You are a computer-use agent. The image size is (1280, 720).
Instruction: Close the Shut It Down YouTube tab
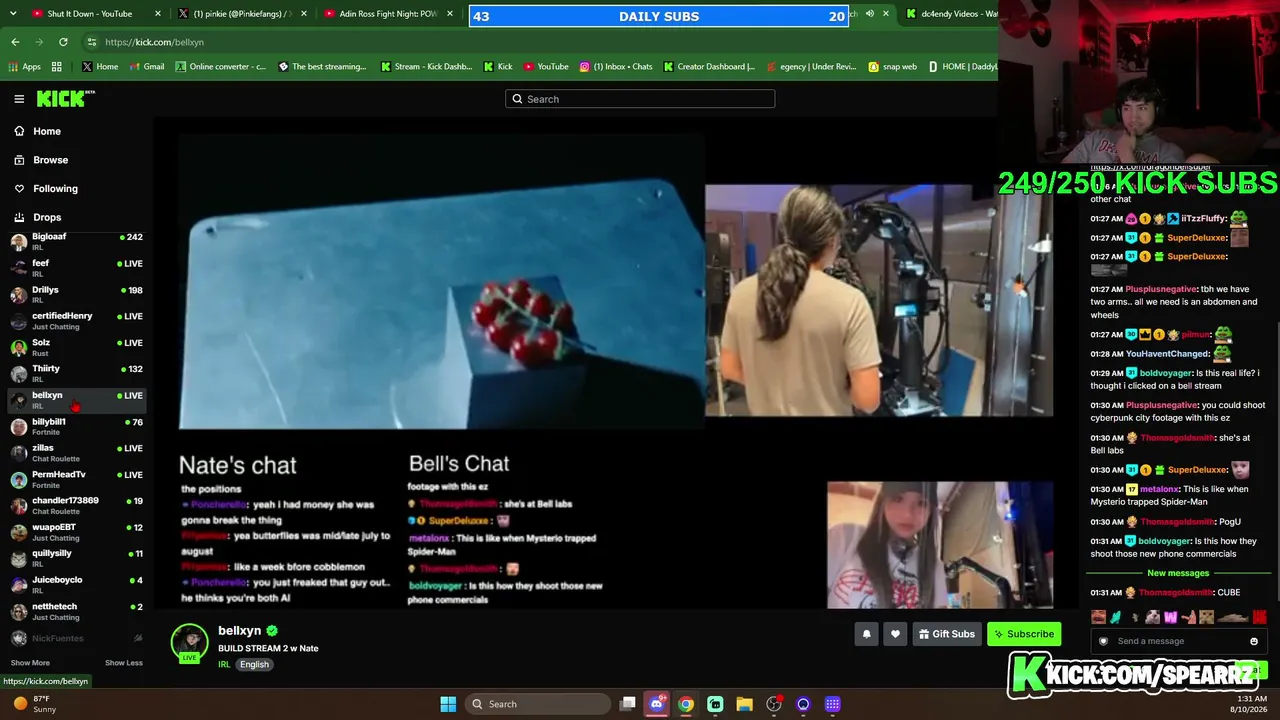(158, 14)
